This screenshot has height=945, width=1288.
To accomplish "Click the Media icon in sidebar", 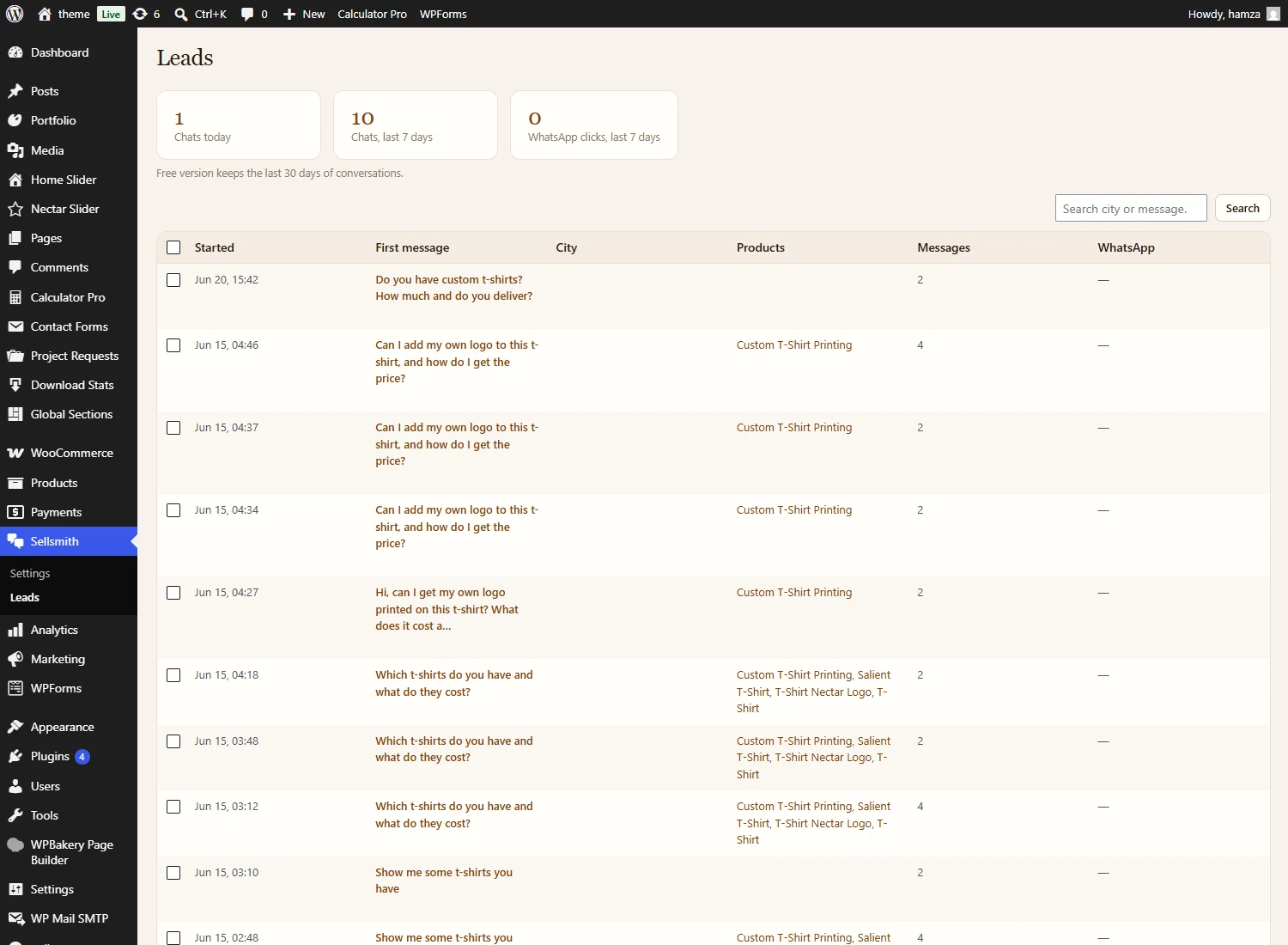I will pos(15,150).
